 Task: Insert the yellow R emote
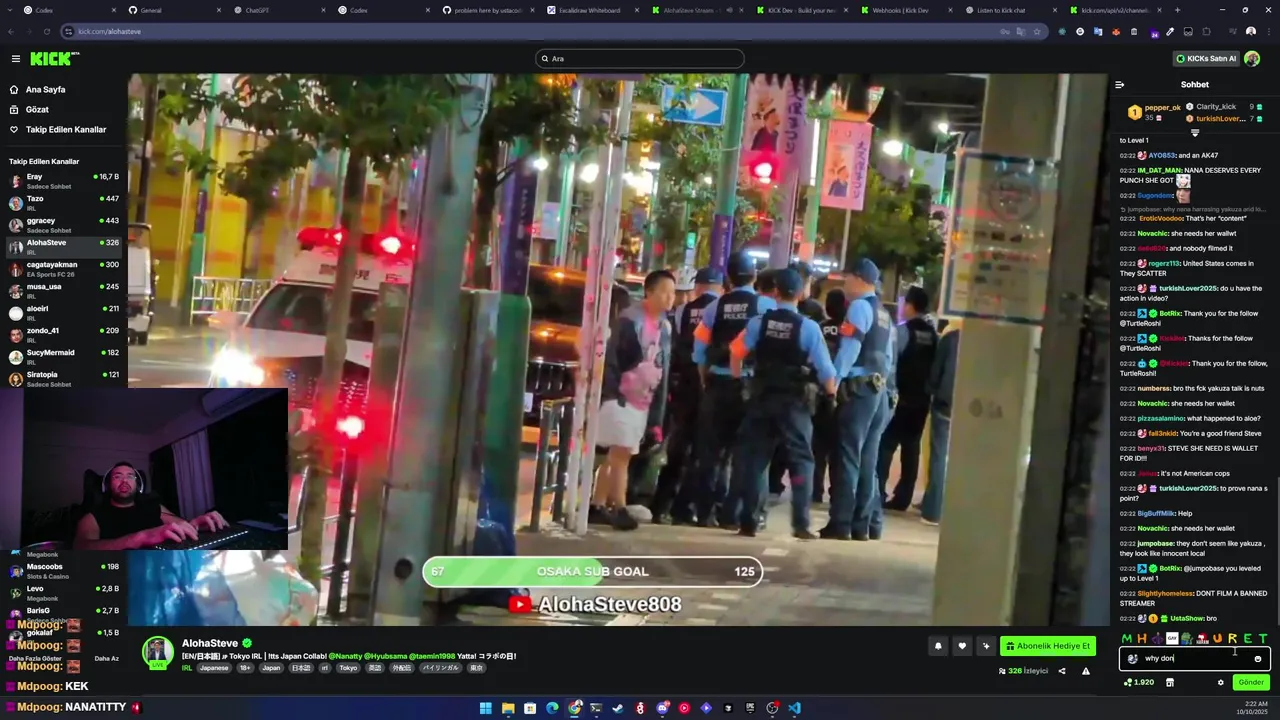pyautogui.click(x=1232, y=638)
